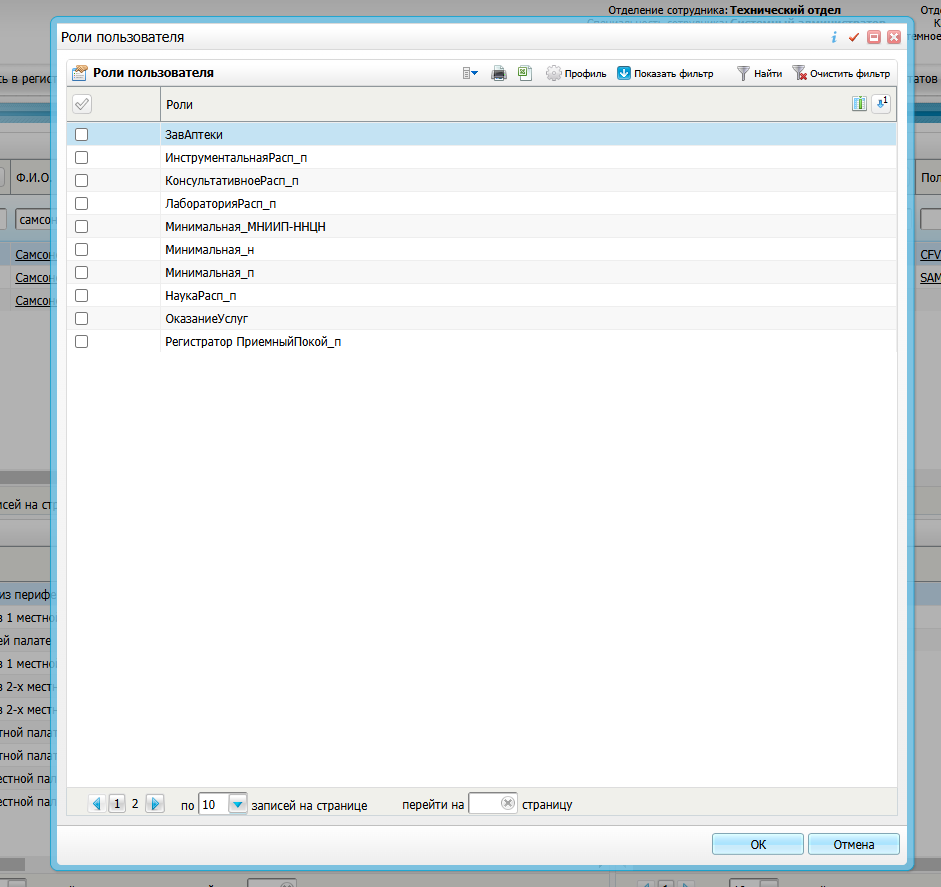Viewport: 941px width, 887px height.
Task: Go to next page with right arrow
Action: click(154, 803)
